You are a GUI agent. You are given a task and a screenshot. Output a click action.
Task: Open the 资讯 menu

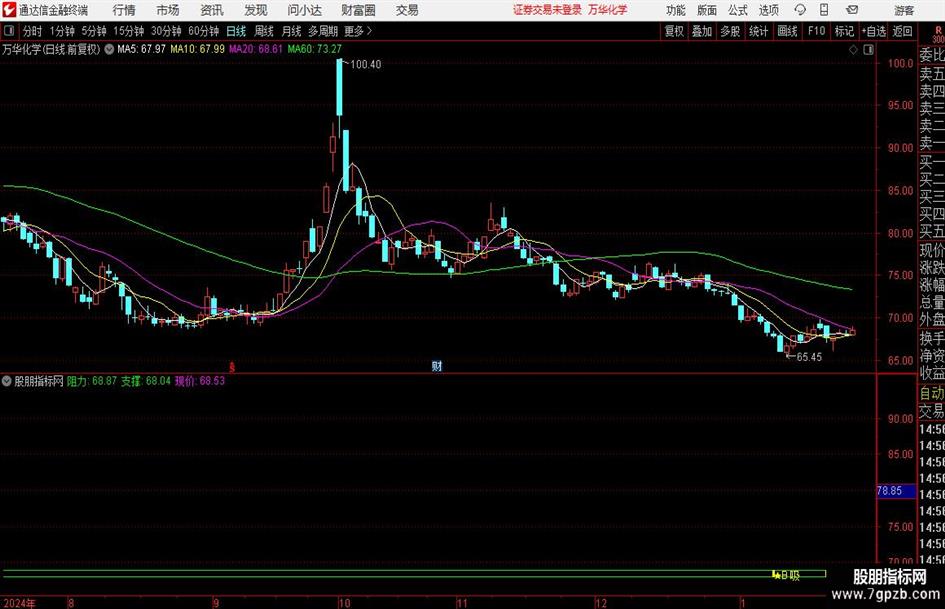pos(212,10)
